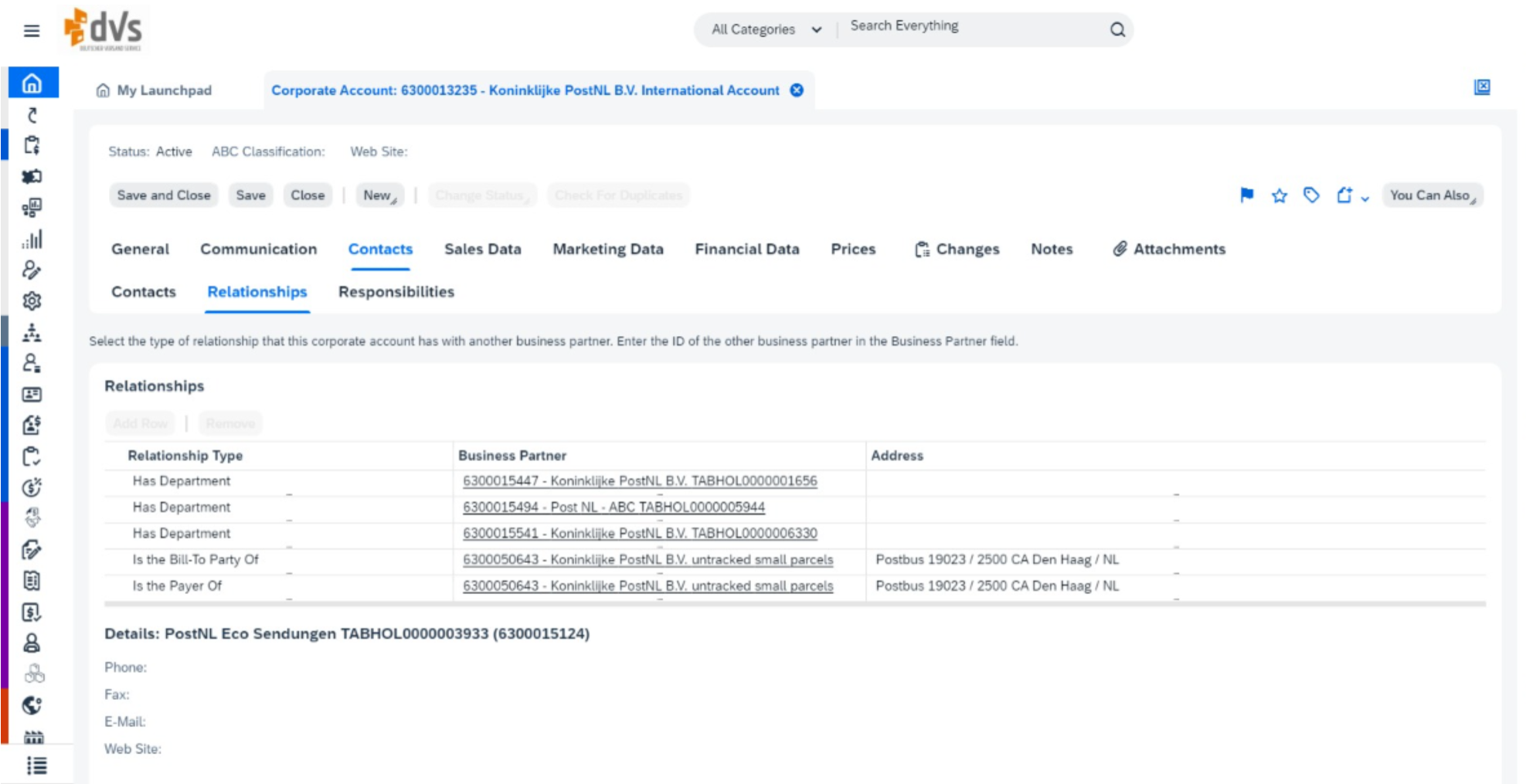Open the gear settings sidebar icon
The width and height of the screenshot is (1526, 784).
pyautogui.click(x=32, y=301)
